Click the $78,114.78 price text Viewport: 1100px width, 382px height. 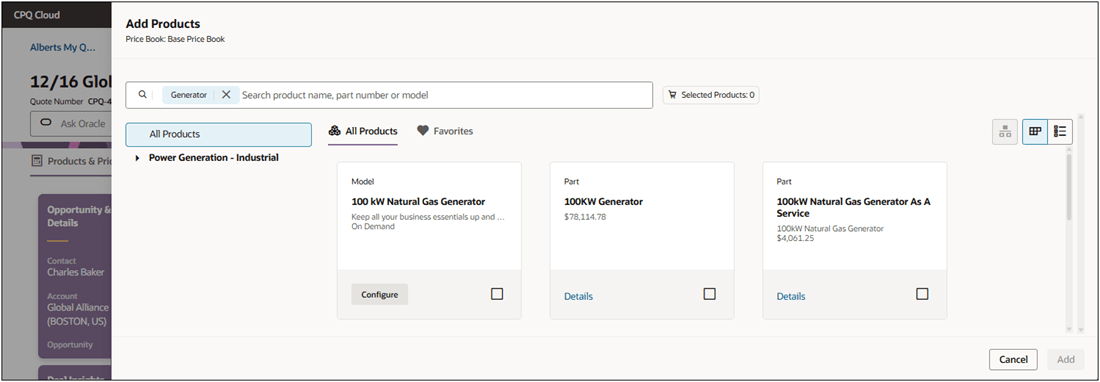[585, 217]
